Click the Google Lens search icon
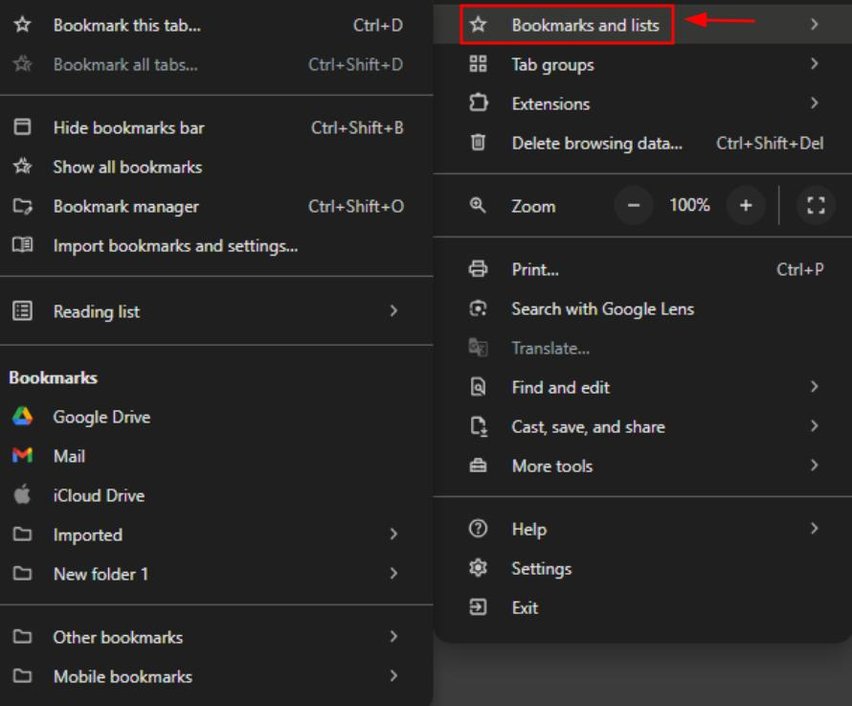The width and height of the screenshot is (852, 706). pos(478,308)
